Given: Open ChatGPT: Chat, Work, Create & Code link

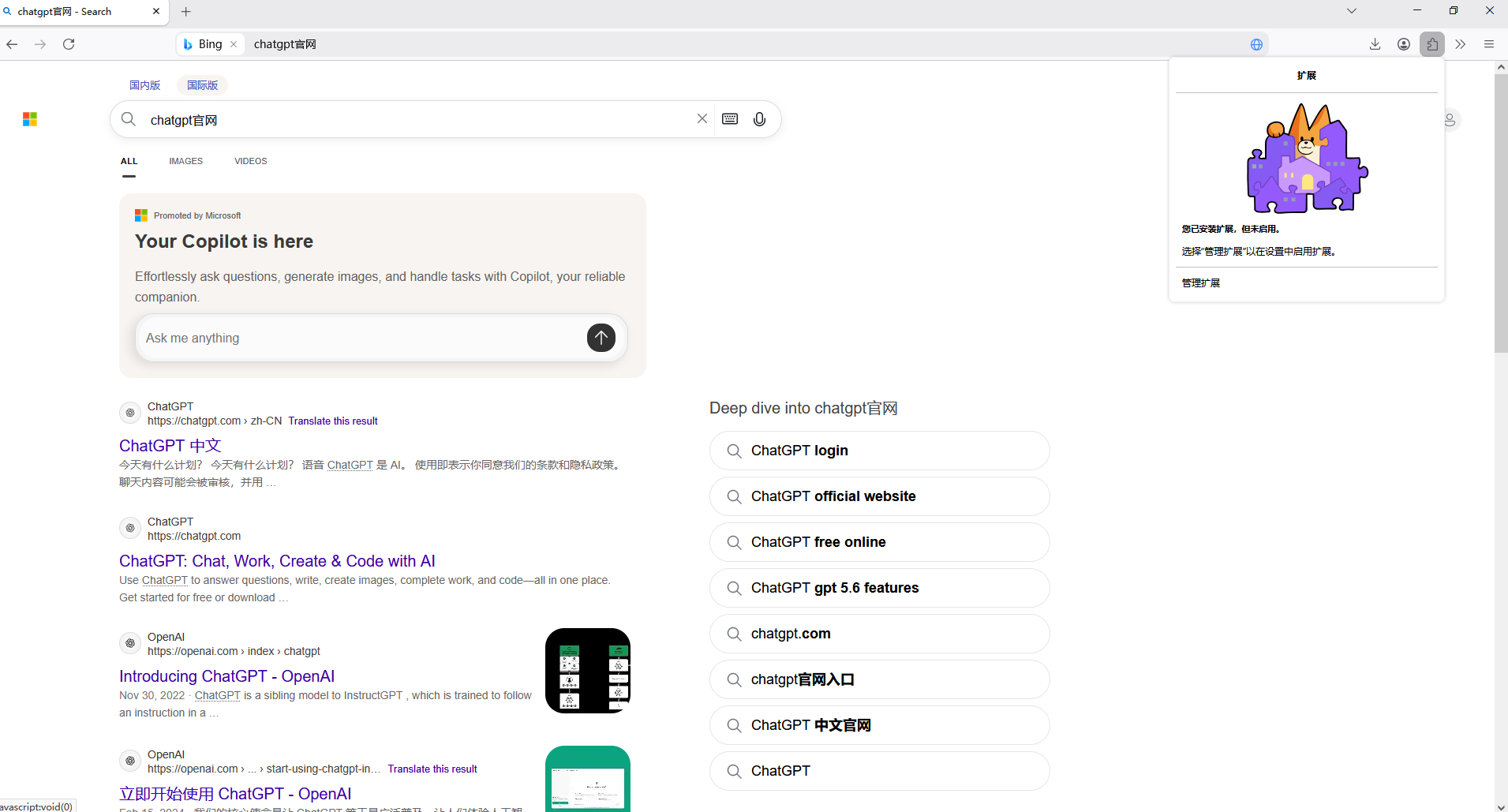Looking at the screenshot, I should pyautogui.click(x=277, y=561).
